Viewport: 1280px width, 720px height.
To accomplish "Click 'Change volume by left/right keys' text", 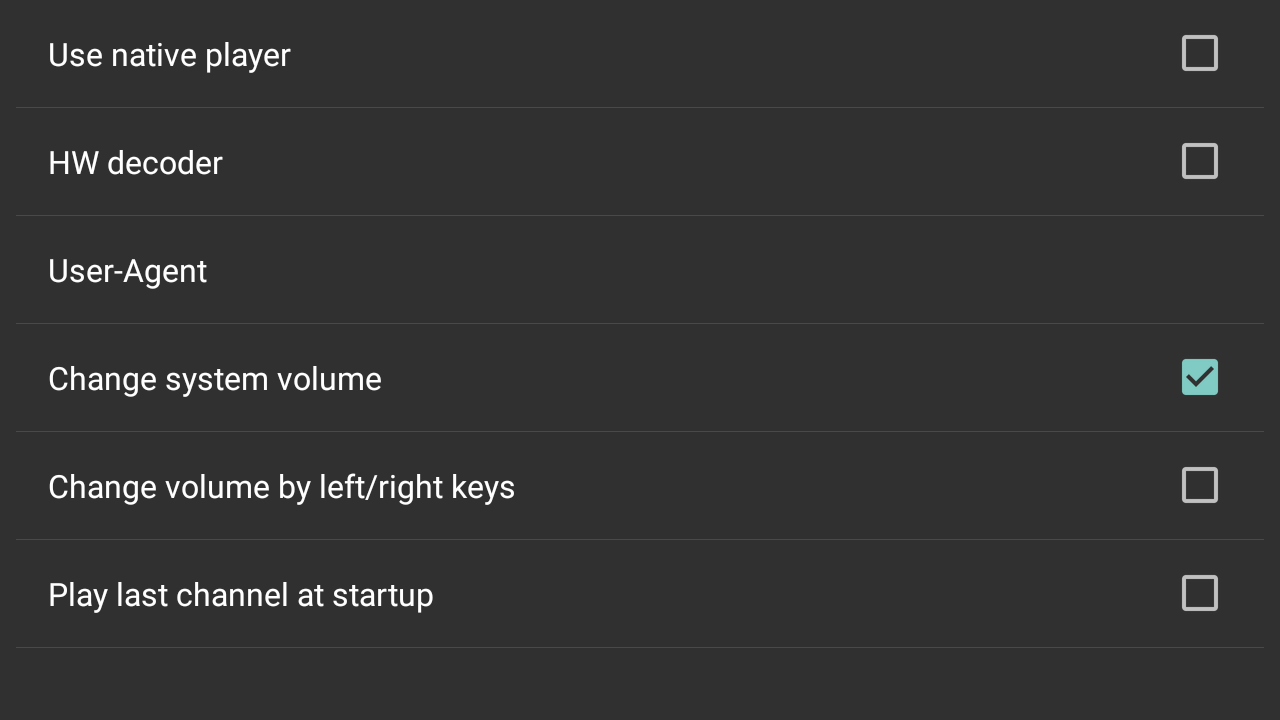I will pyautogui.click(x=281, y=487).
